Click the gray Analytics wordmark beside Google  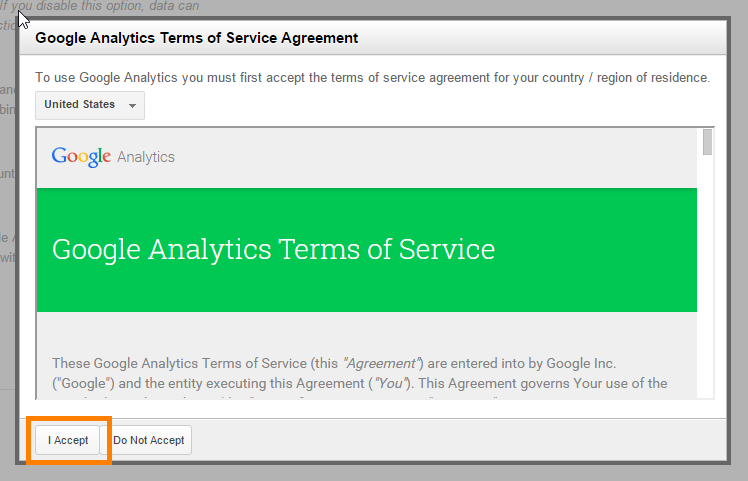[146, 157]
